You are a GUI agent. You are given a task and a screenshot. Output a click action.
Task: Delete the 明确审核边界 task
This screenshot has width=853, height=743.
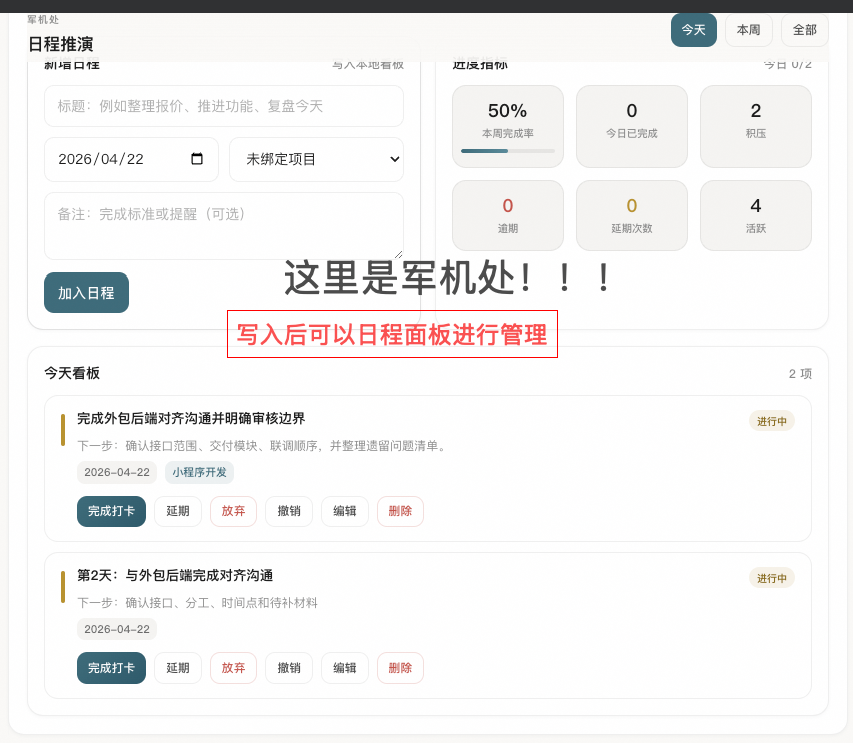(x=400, y=511)
